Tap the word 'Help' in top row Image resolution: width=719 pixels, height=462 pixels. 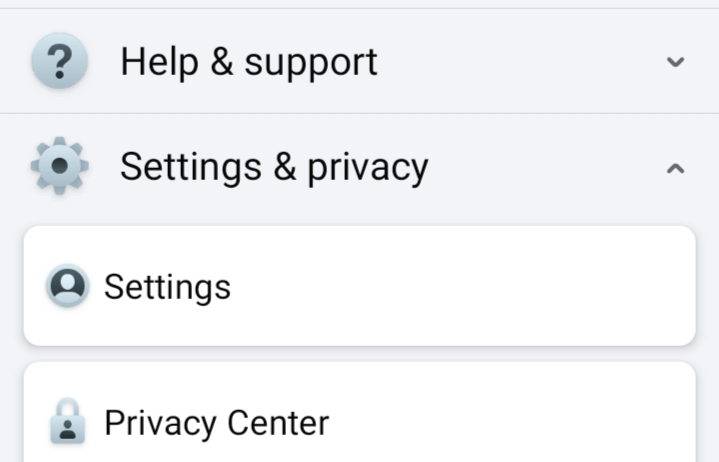[159, 62]
